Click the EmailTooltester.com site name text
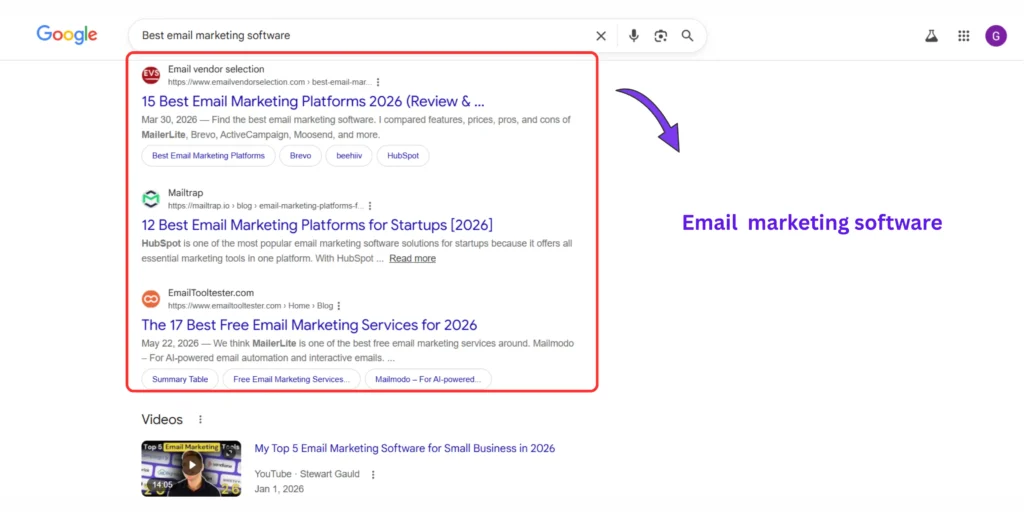 [x=211, y=293]
